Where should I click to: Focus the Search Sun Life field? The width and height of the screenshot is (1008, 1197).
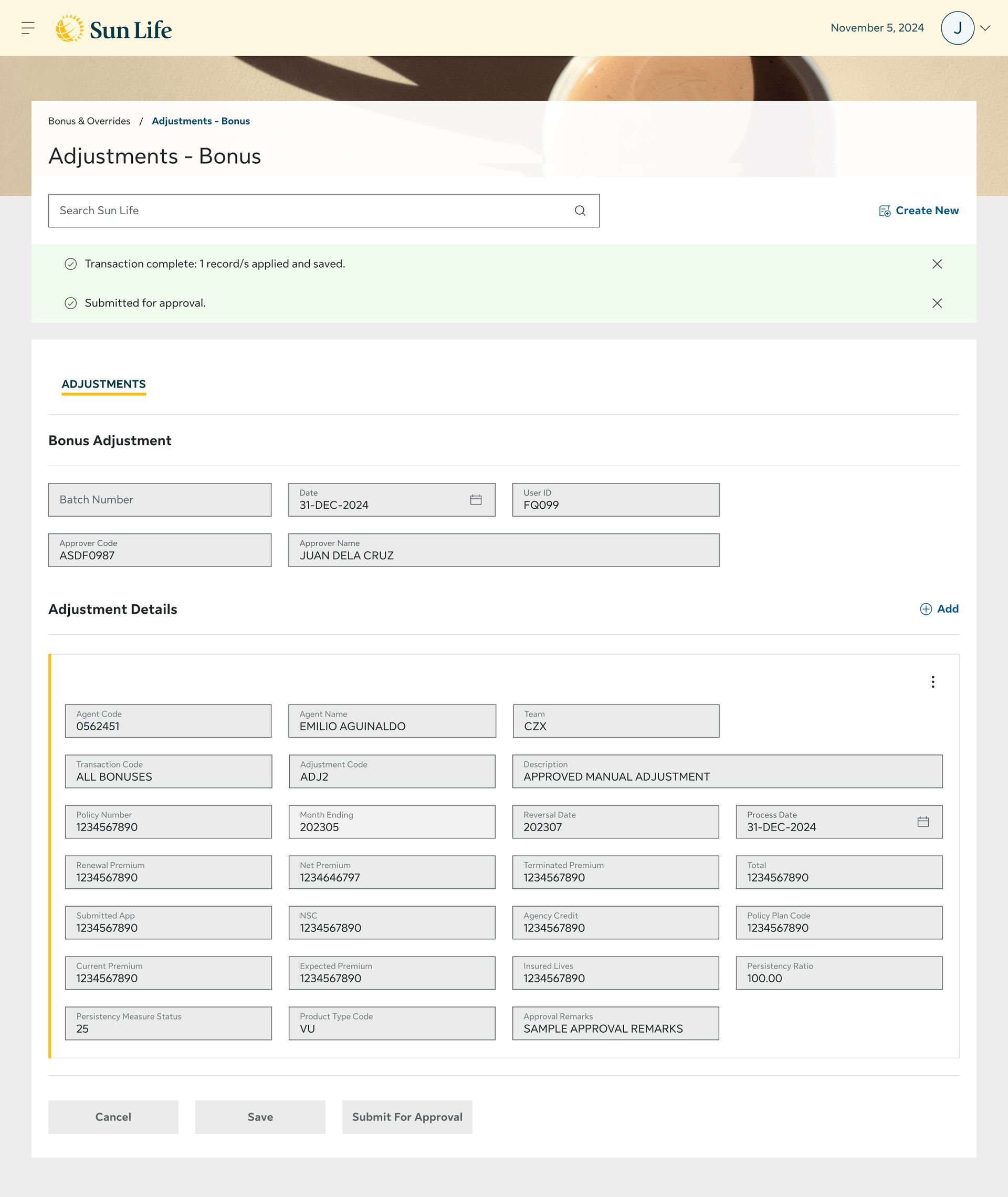[x=309, y=211]
